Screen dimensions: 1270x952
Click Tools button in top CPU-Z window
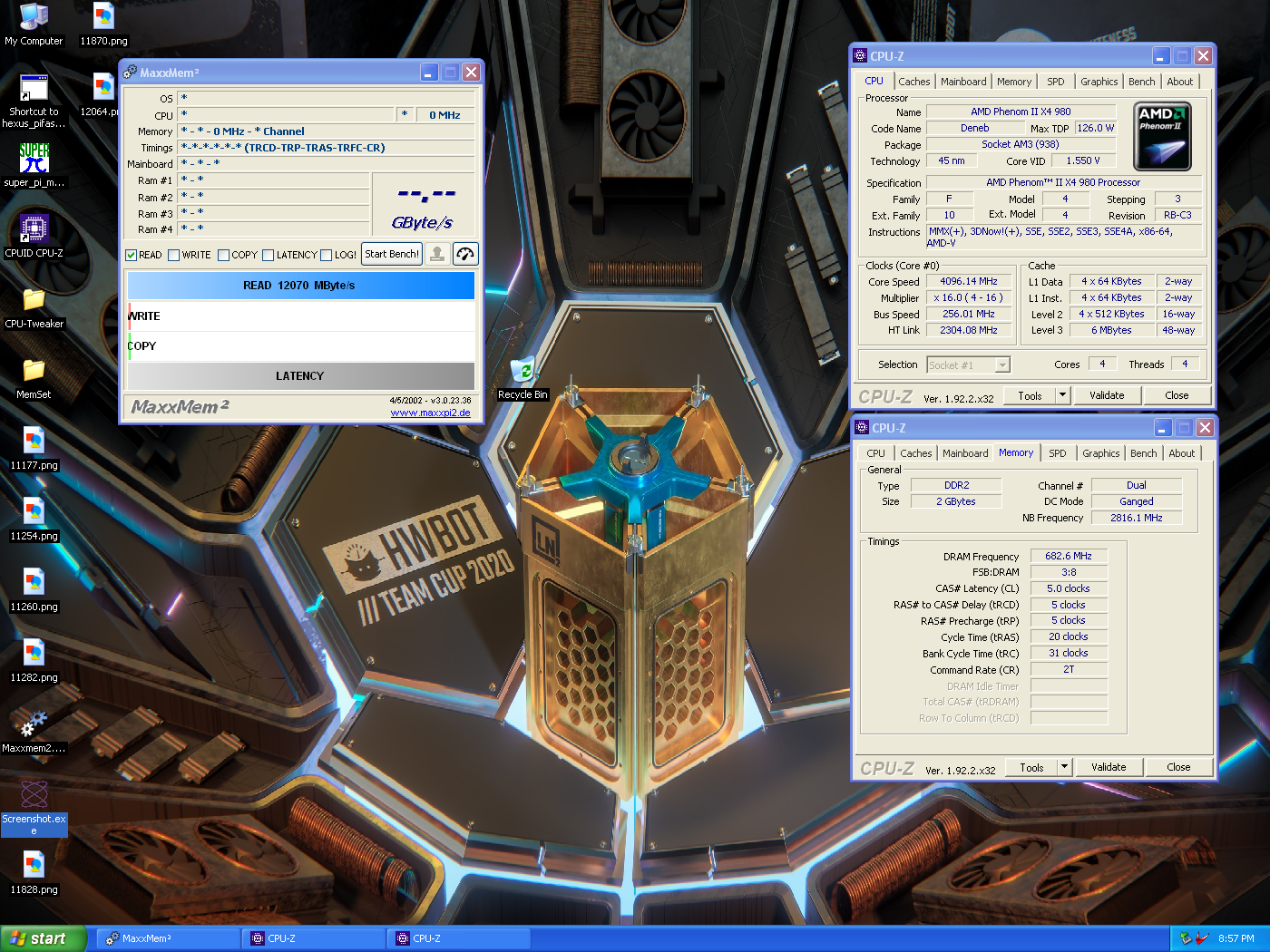click(x=1030, y=395)
